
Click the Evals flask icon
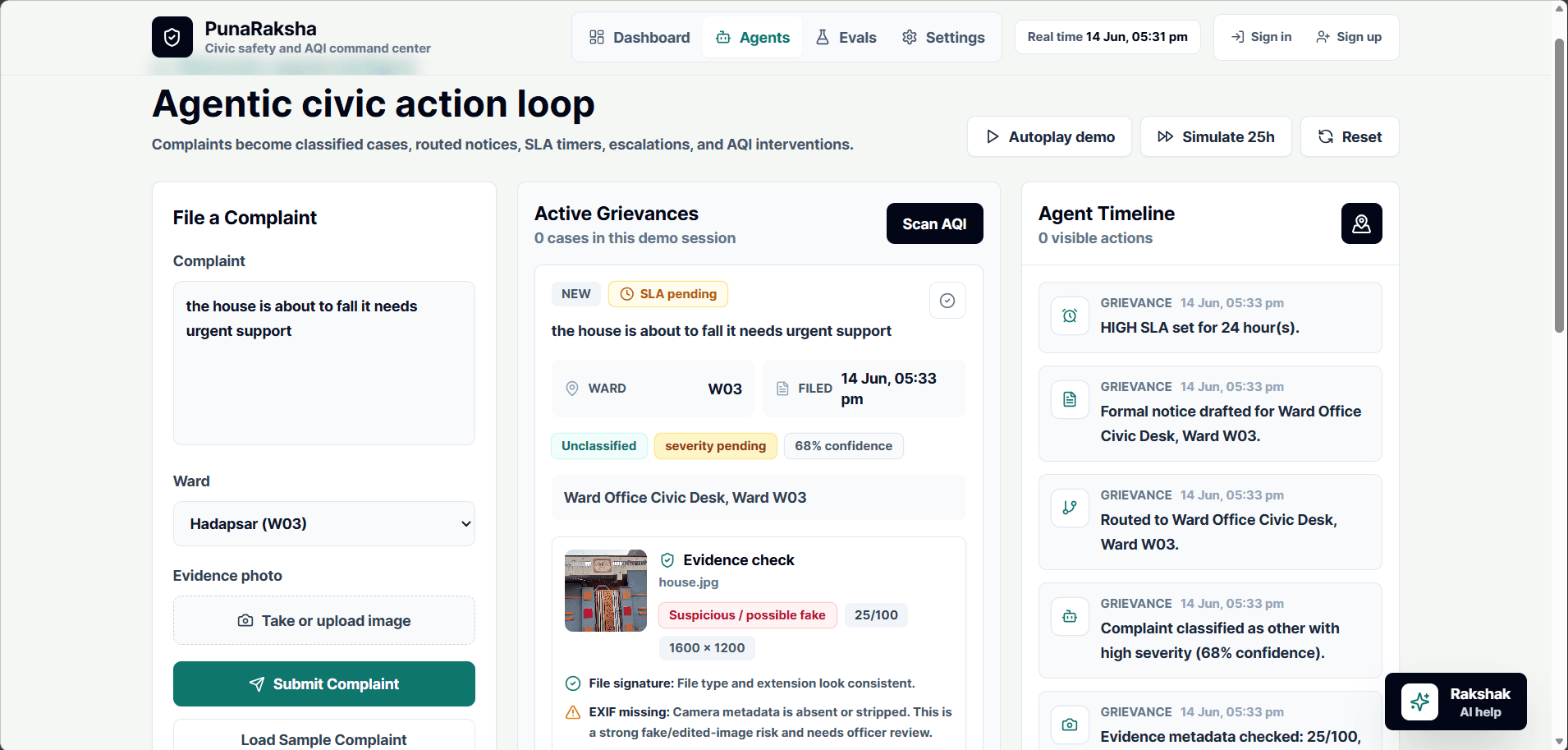click(823, 37)
